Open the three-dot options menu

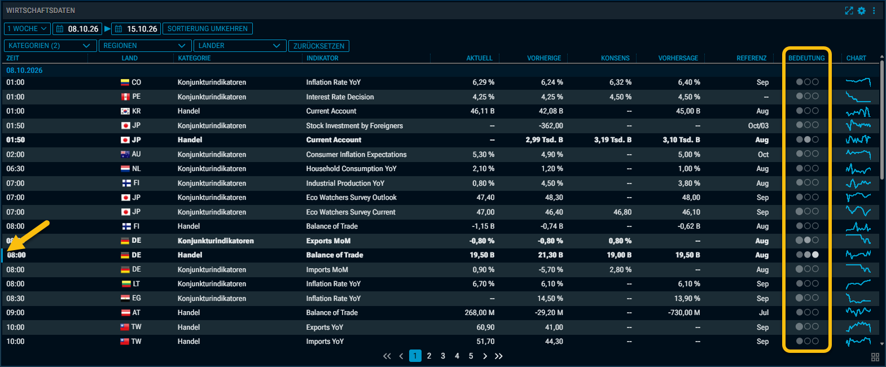[874, 10]
